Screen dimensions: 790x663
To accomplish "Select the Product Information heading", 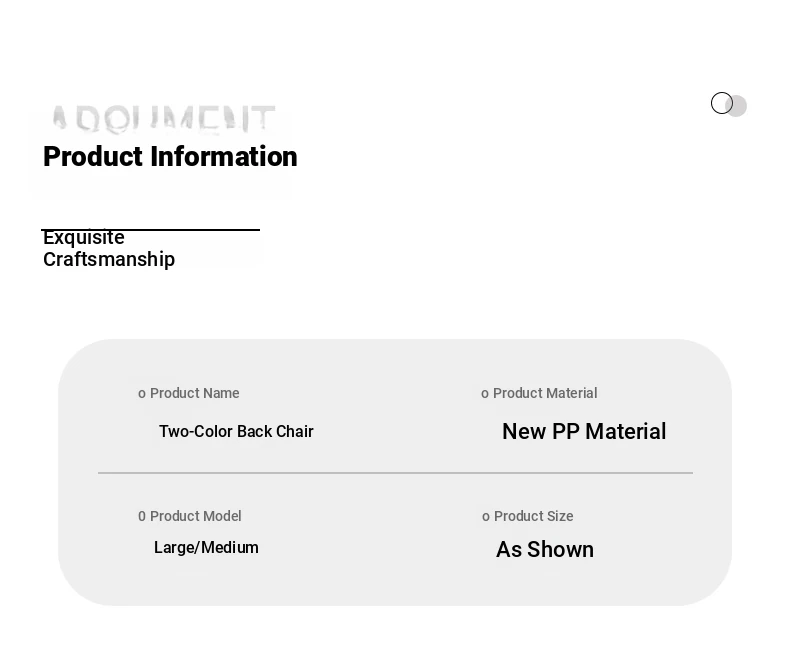I will click(x=170, y=157).
